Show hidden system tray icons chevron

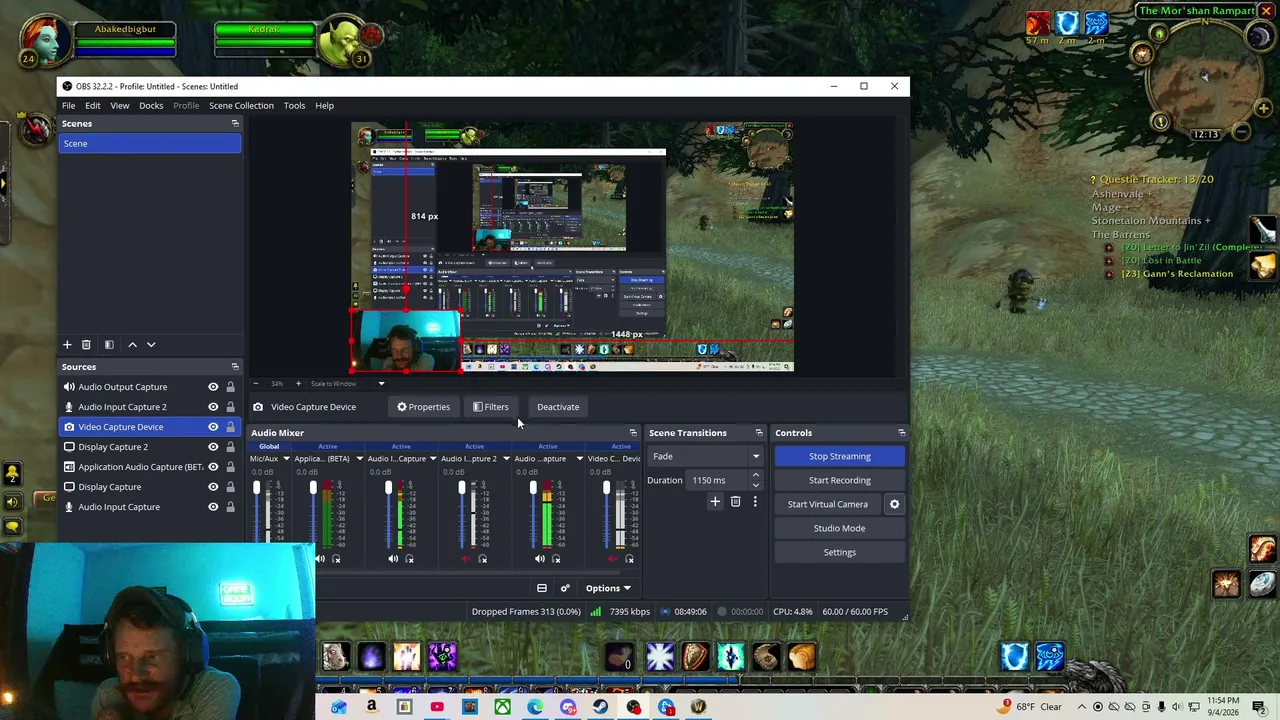pos(1081,708)
